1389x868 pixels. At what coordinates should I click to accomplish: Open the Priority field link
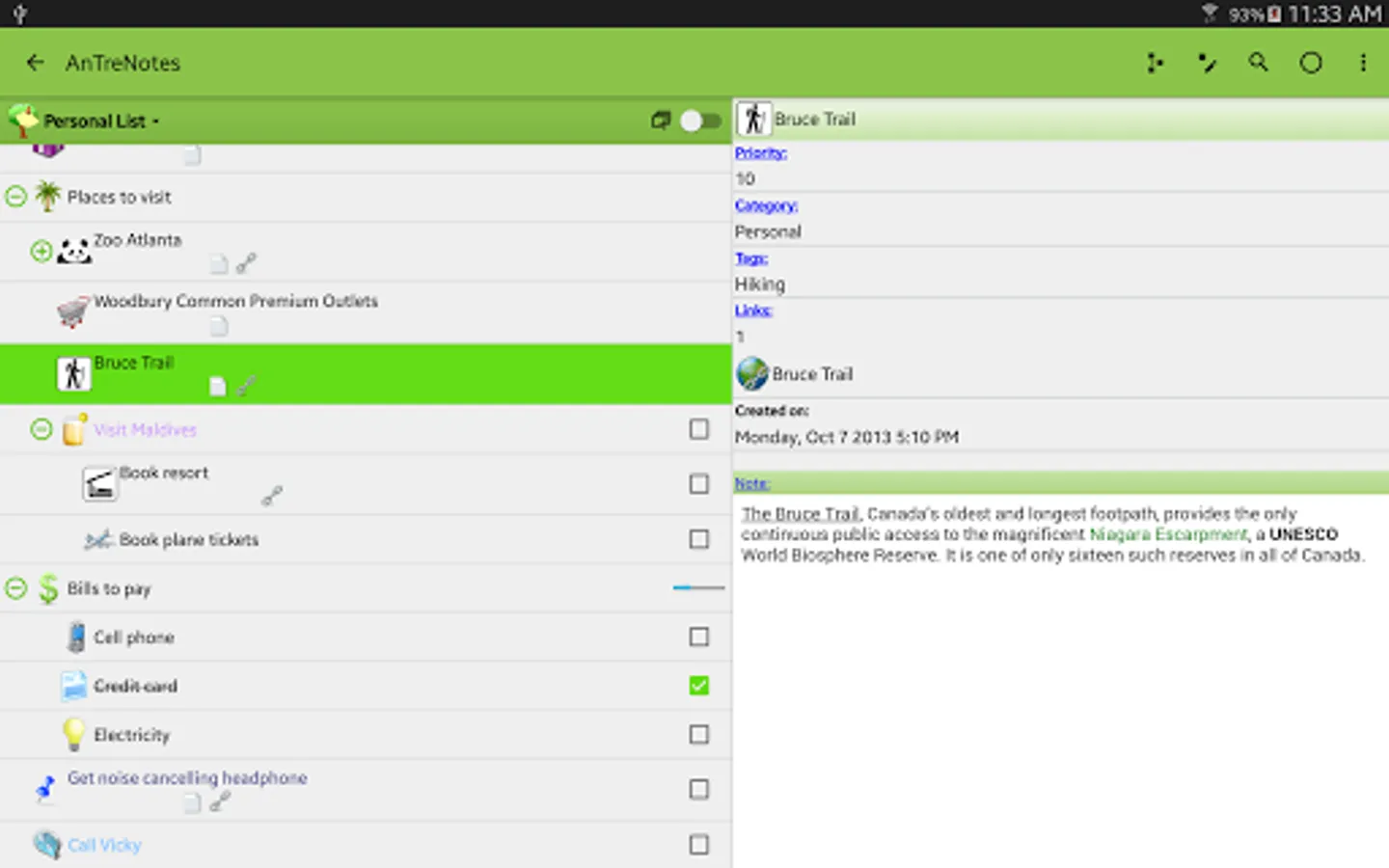[760, 152]
